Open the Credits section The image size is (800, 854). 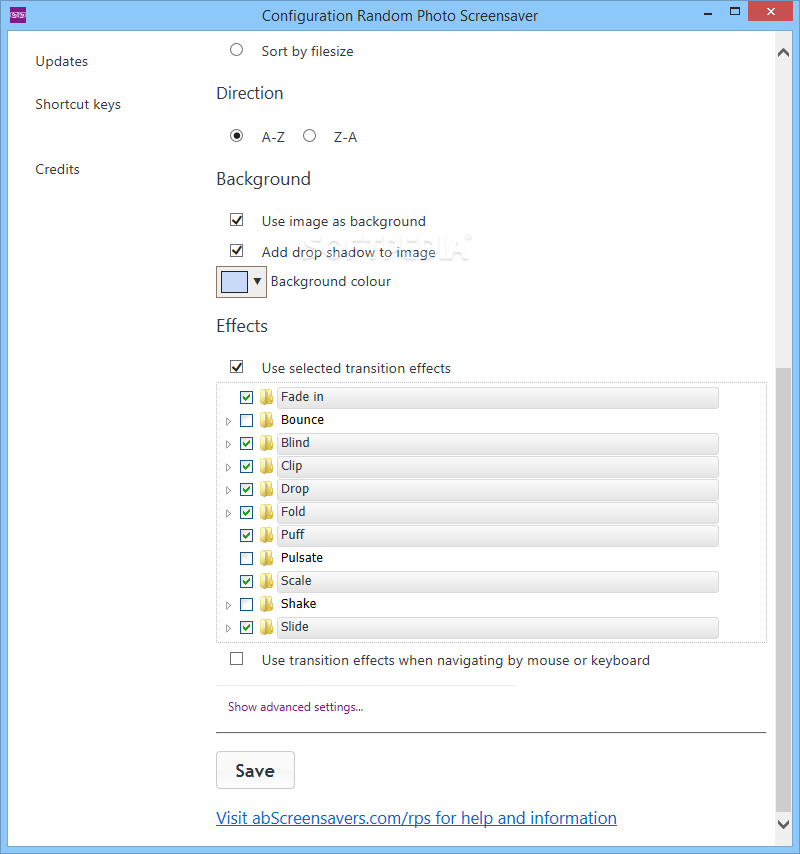tap(57, 169)
